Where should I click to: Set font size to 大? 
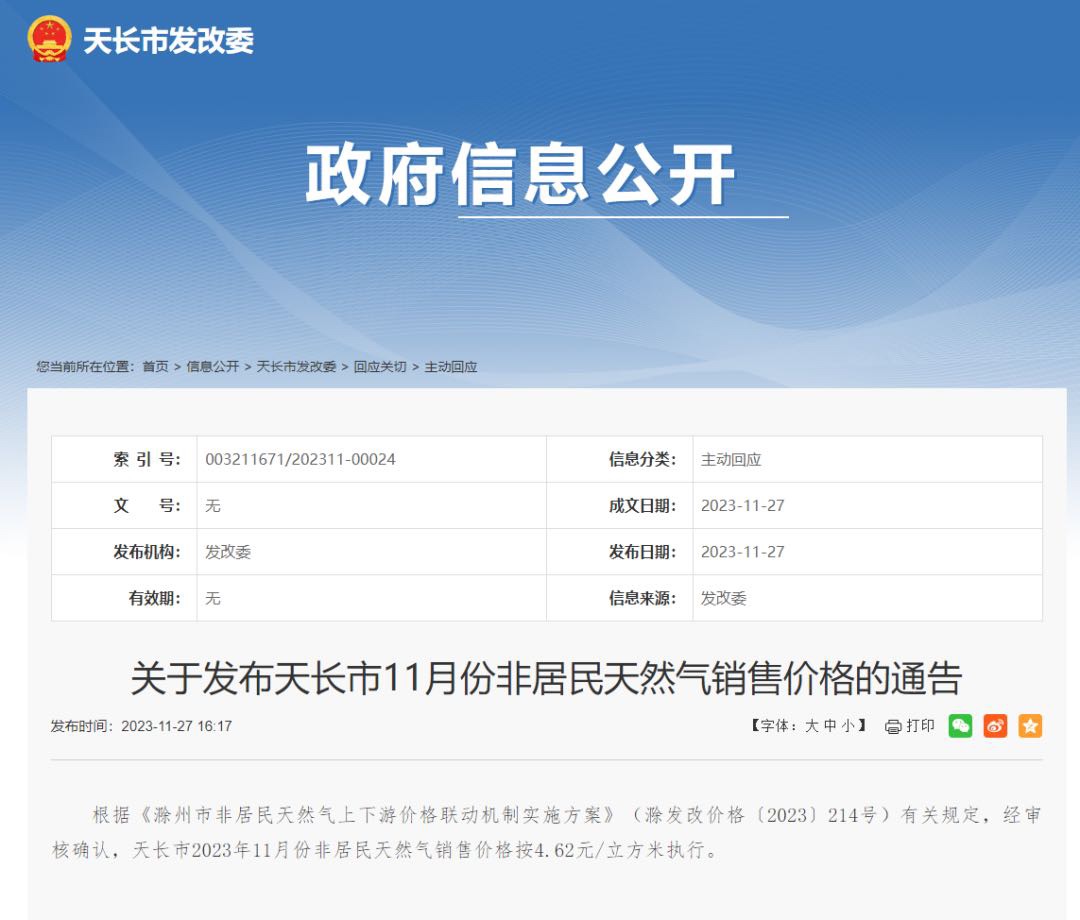(x=812, y=726)
